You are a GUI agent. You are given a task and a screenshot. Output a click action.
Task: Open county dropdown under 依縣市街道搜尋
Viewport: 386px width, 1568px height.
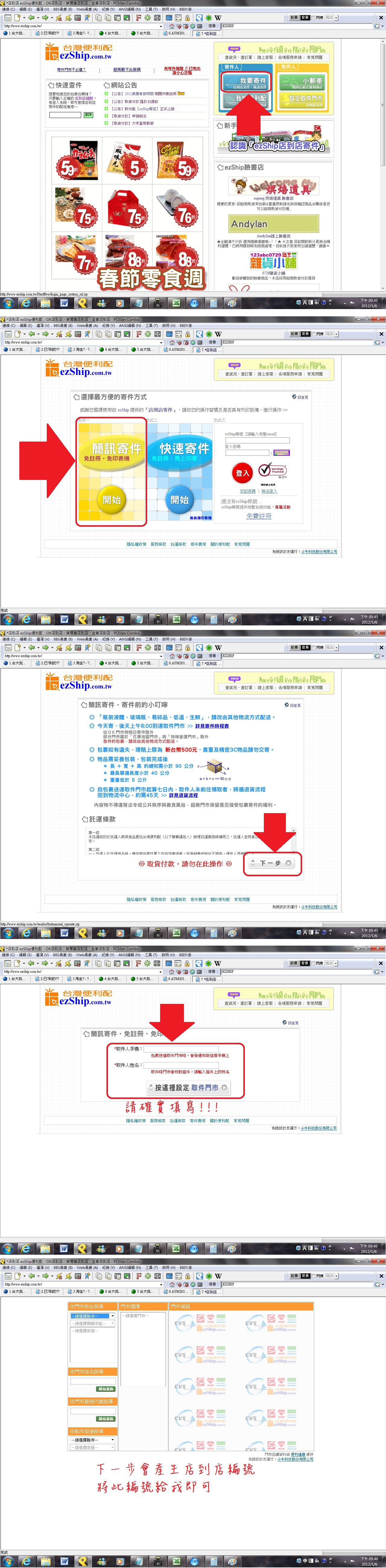pyautogui.click(x=92, y=1440)
